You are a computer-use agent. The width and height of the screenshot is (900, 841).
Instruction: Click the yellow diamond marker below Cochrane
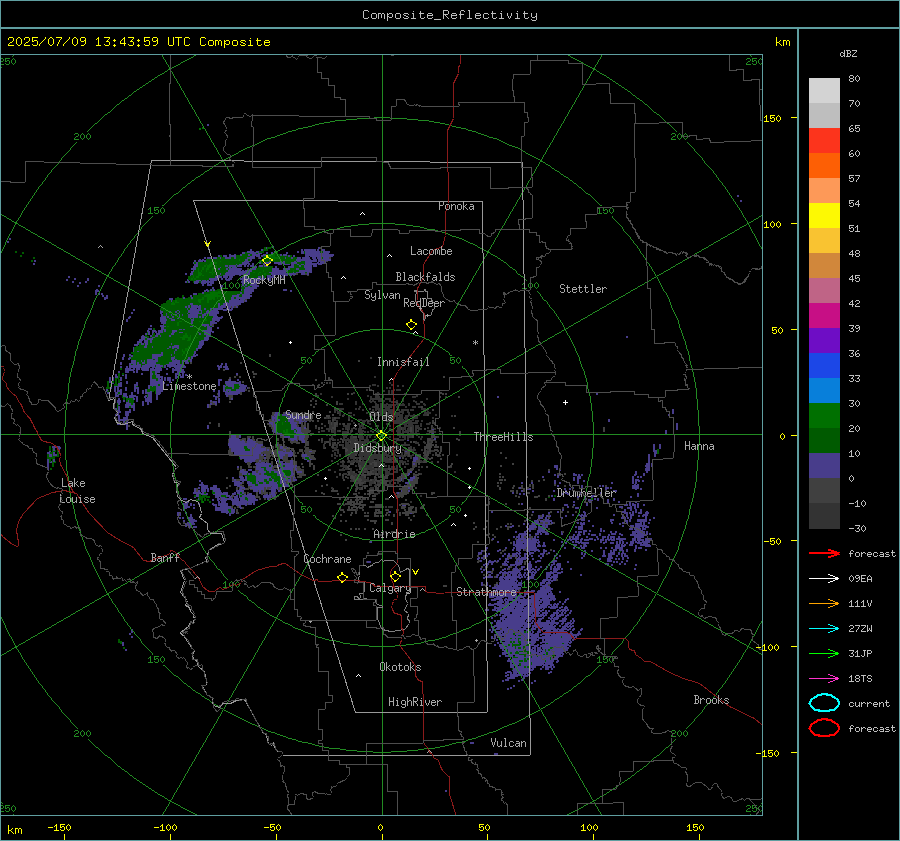pos(343,577)
